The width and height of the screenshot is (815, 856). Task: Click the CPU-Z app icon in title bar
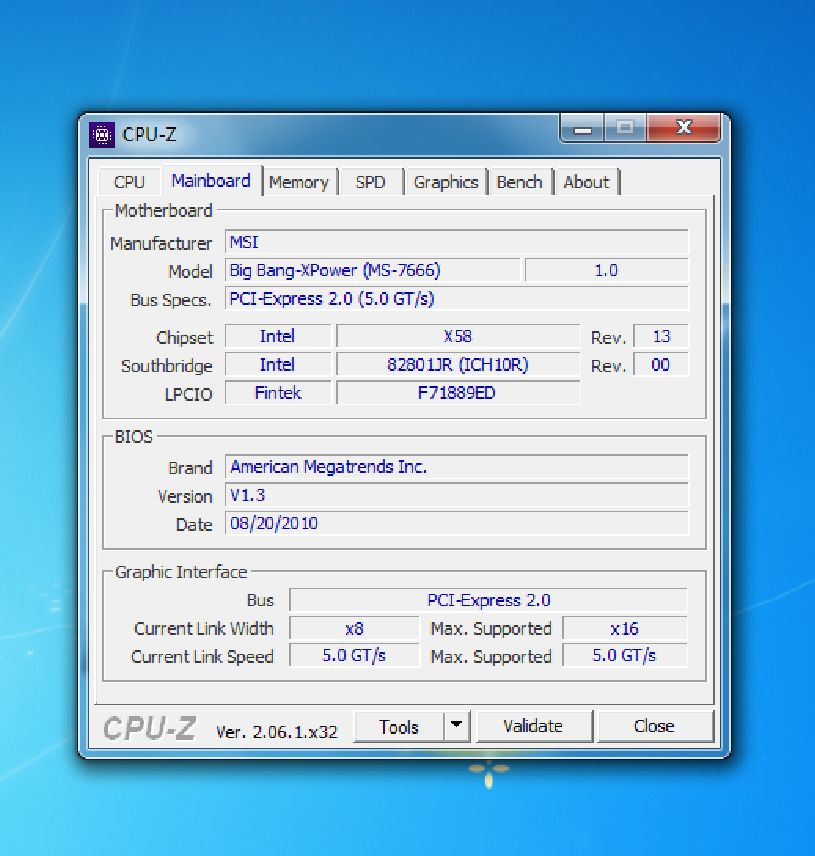[102, 134]
